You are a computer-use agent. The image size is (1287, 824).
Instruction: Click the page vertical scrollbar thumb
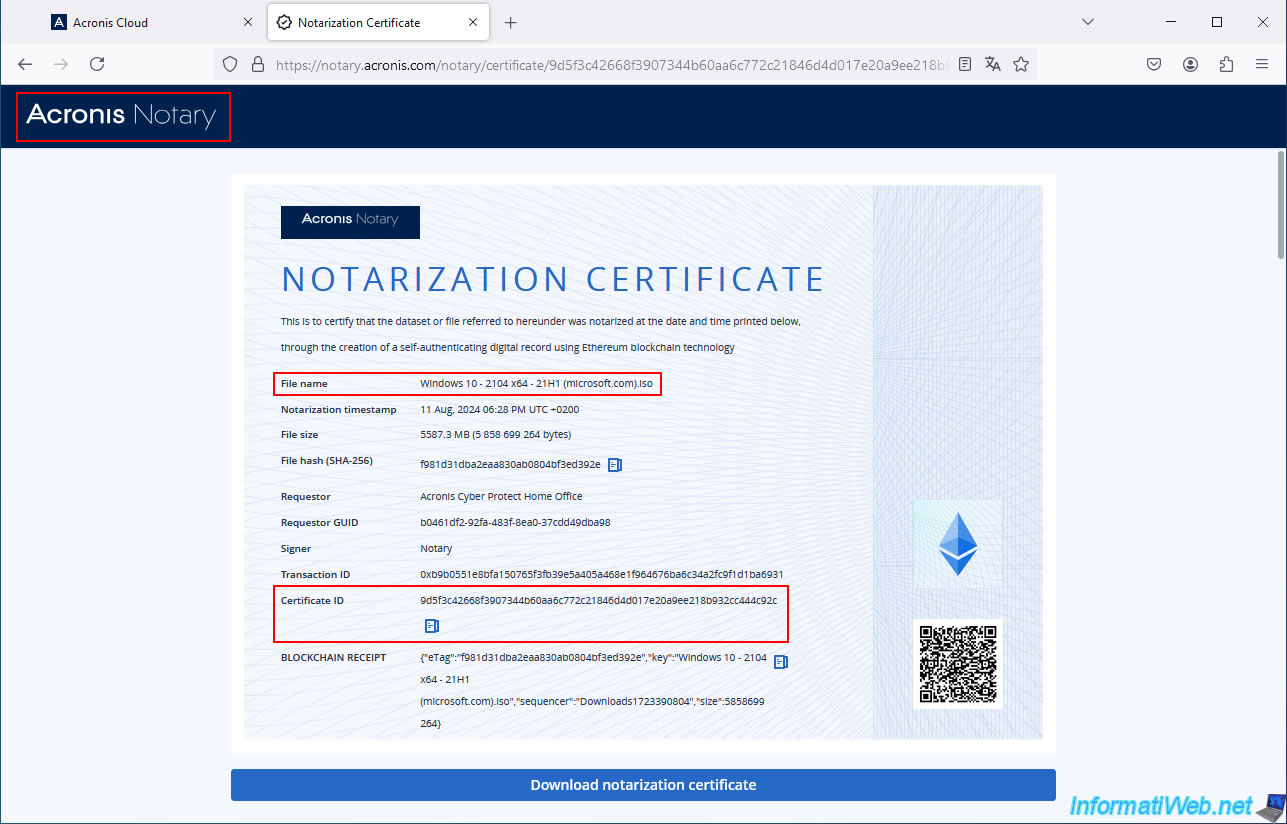tap(1279, 204)
